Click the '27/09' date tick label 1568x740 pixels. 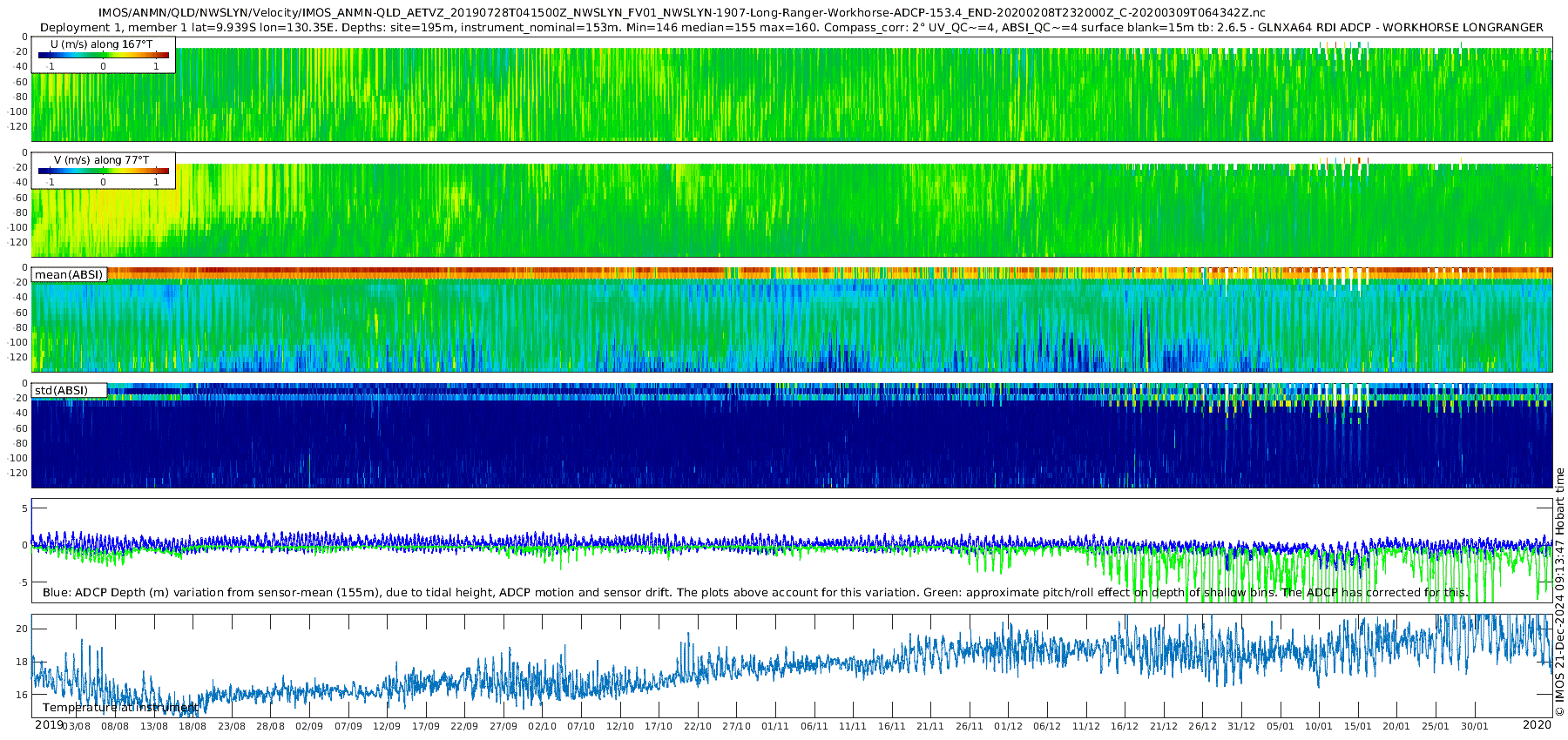tap(504, 726)
